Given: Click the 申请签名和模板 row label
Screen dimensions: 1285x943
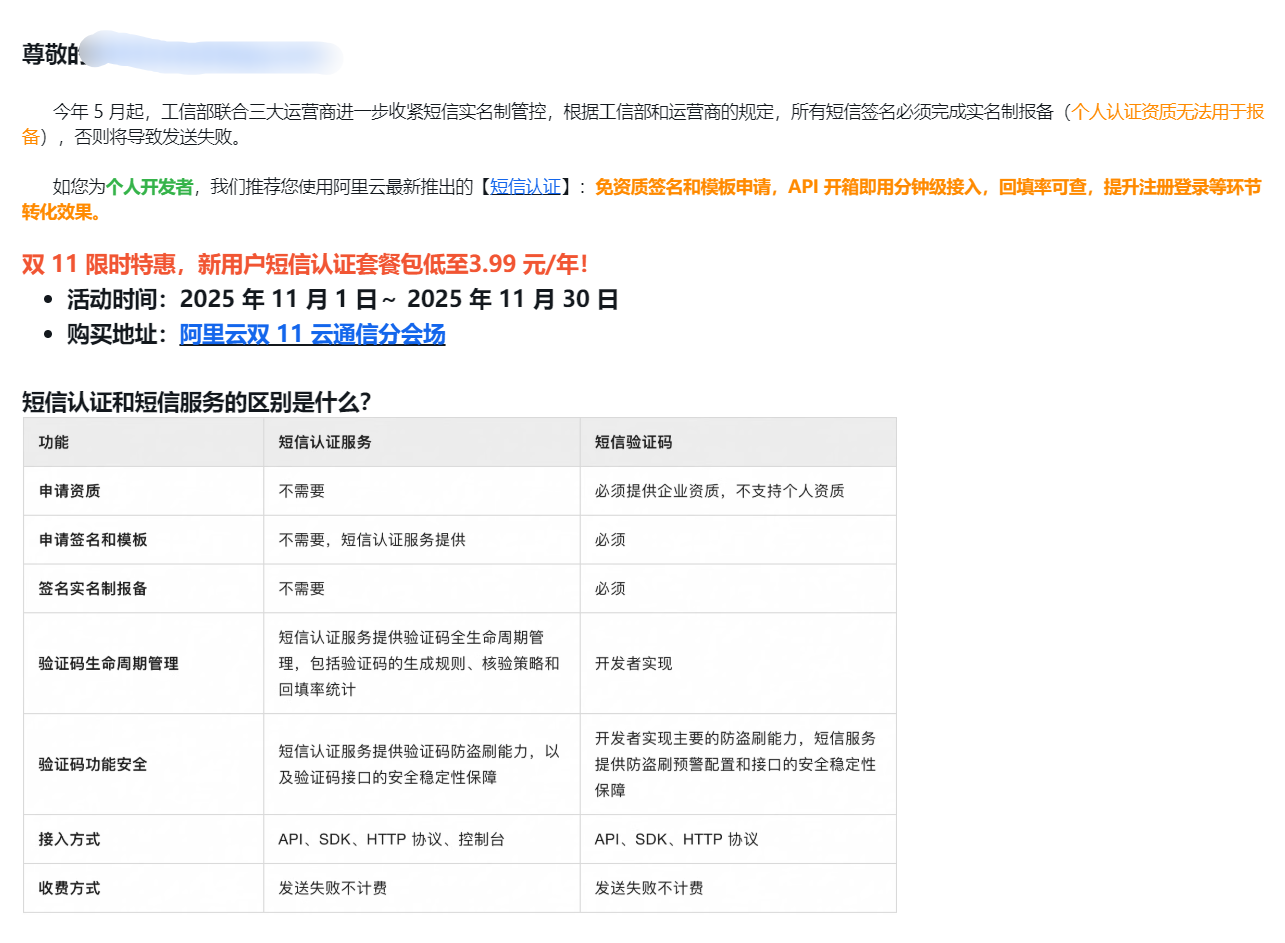Looking at the screenshot, I should (x=93, y=540).
